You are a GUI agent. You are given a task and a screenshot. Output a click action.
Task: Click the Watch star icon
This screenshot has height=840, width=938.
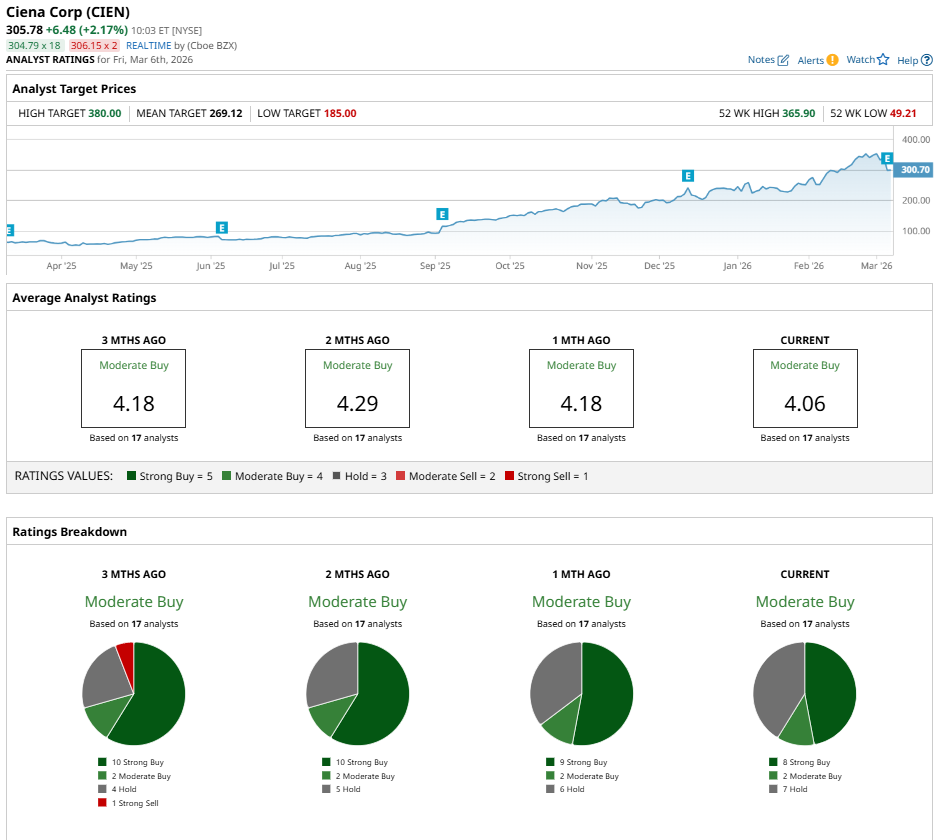[x=883, y=60]
